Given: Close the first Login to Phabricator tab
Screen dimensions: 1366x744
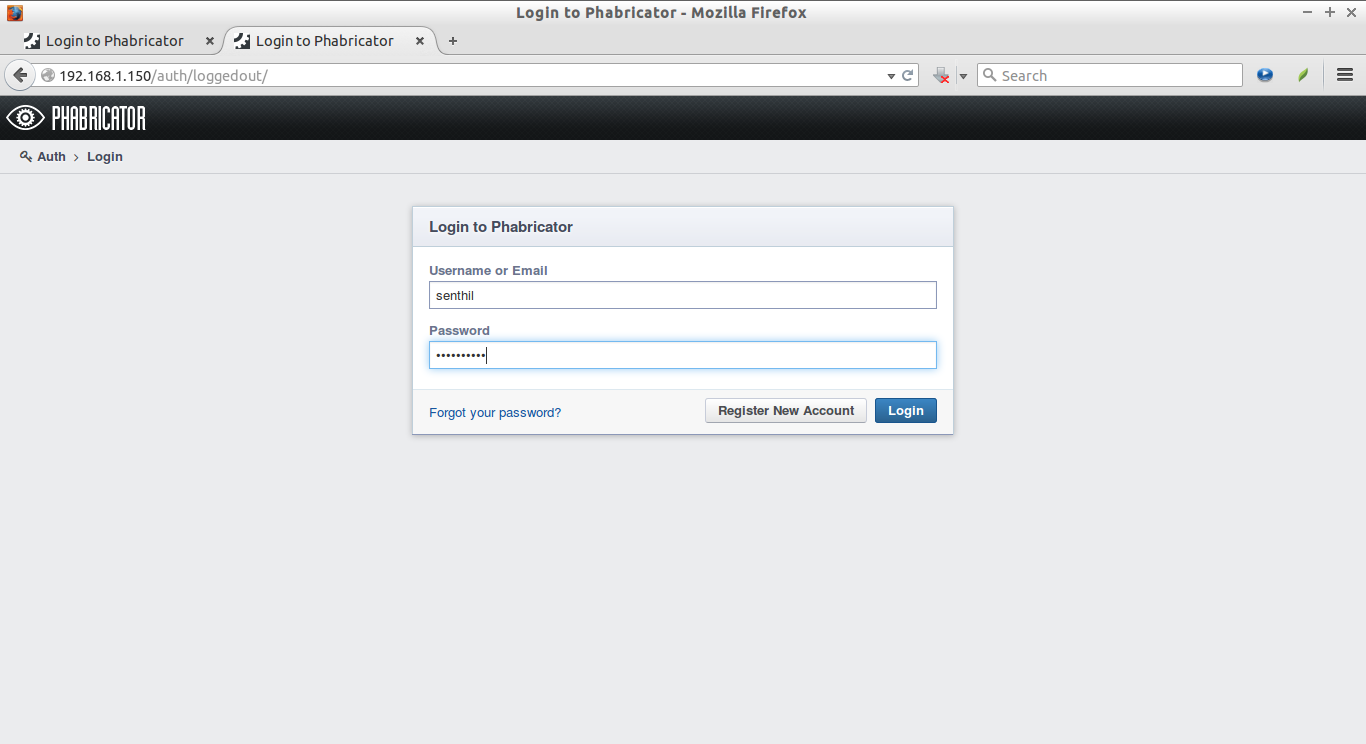Looking at the screenshot, I should point(210,41).
